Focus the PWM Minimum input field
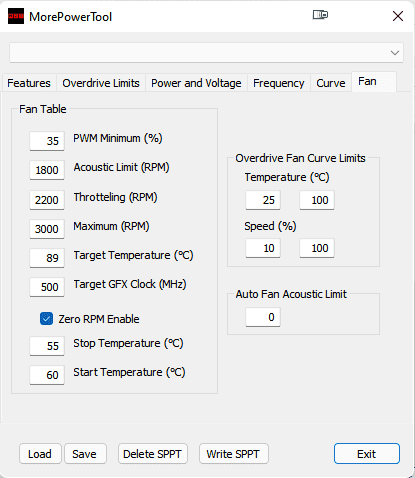This screenshot has width=415, height=478. coord(47,141)
